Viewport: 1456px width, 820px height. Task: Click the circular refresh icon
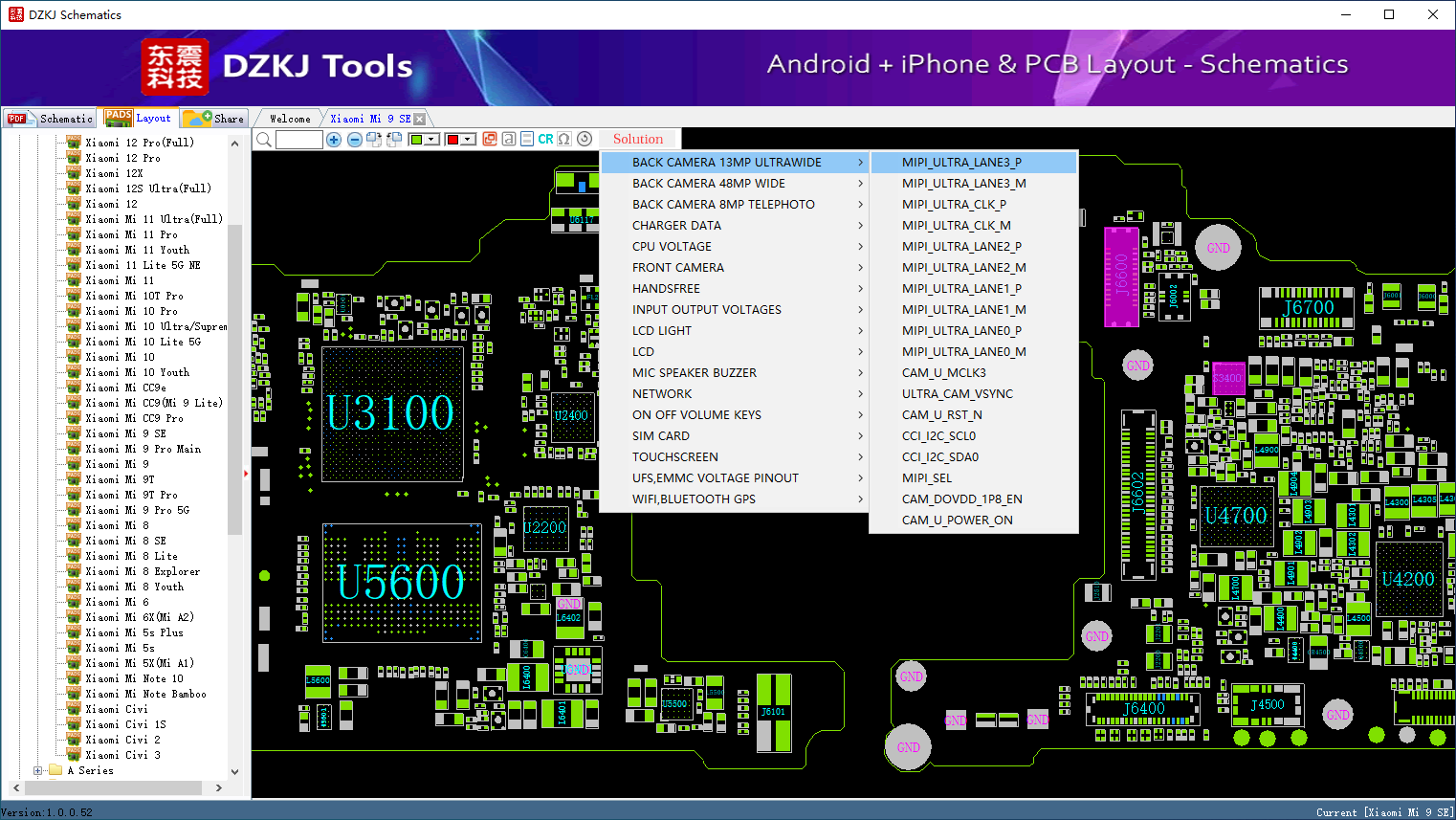585,139
